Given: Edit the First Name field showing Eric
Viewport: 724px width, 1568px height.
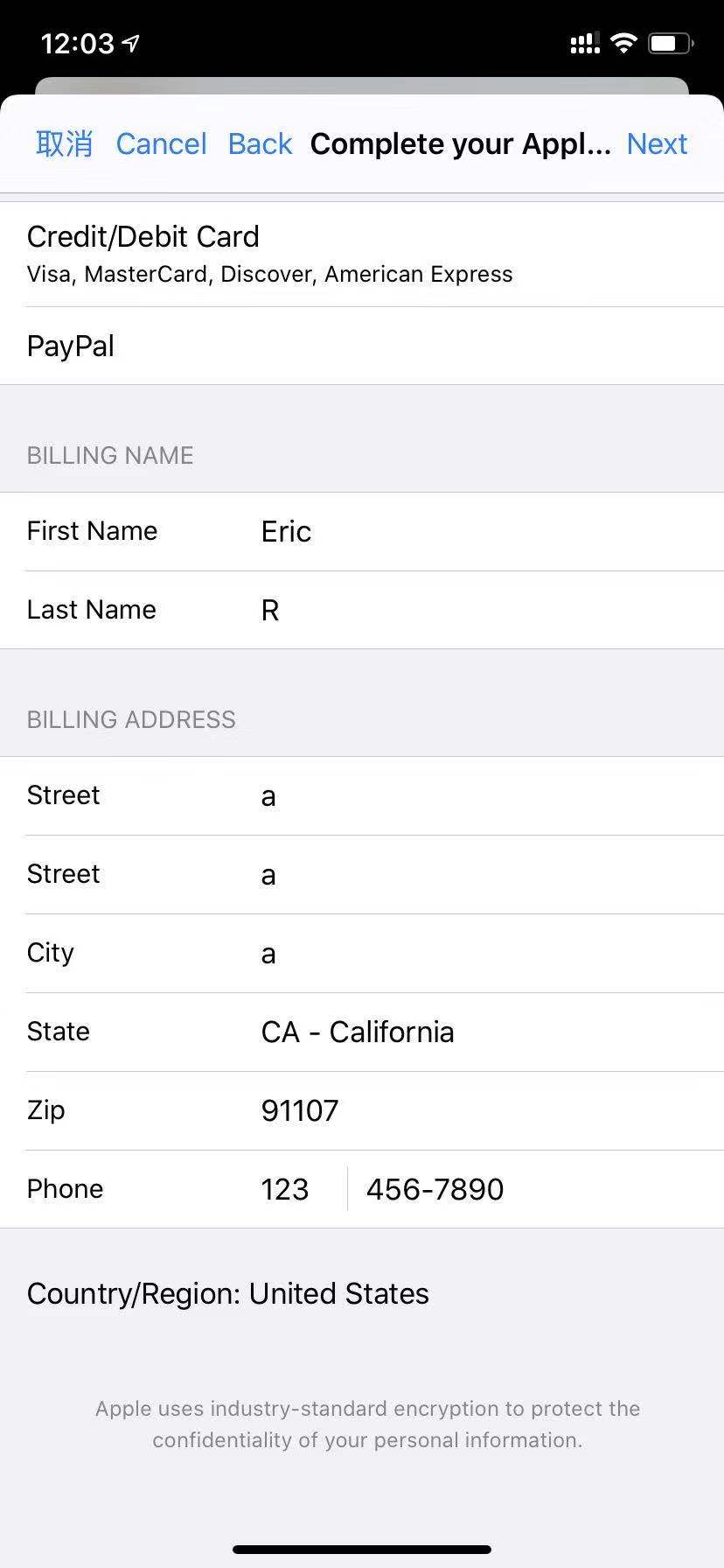Looking at the screenshot, I should 393,531.
